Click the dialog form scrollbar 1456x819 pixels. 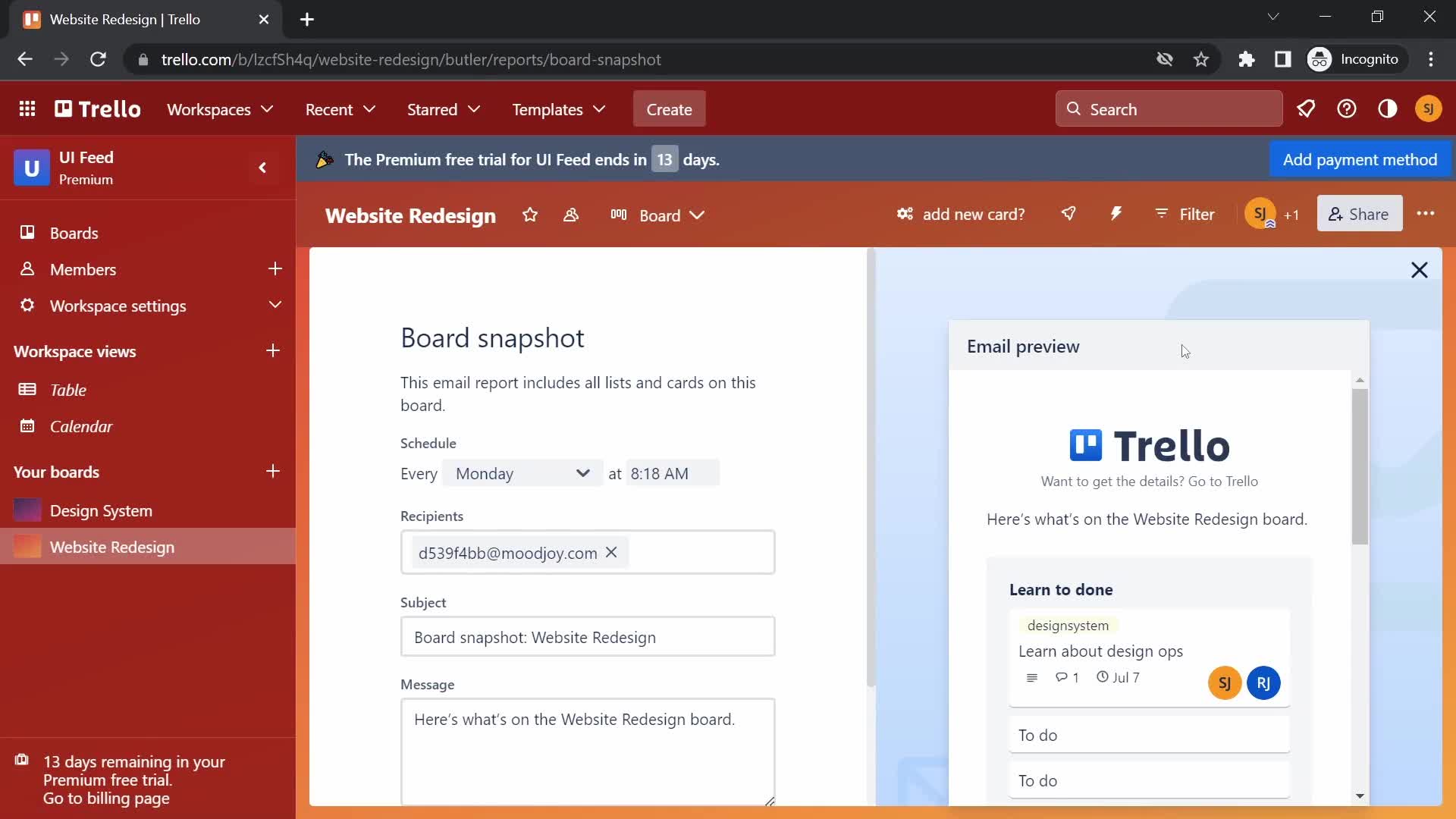(871, 469)
